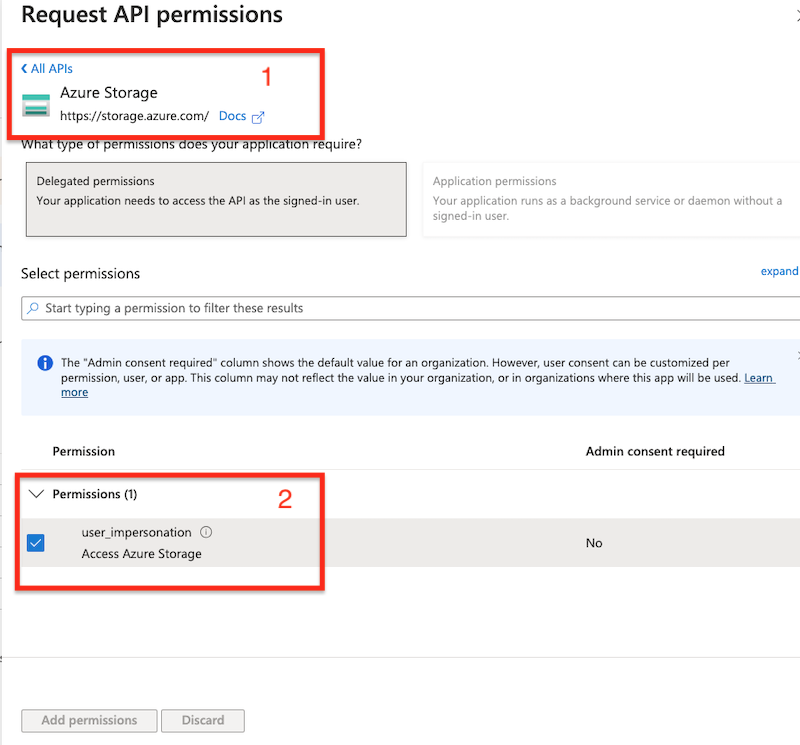The height and width of the screenshot is (745, 800).
Task: Select Delegated permissions type
Action: coord(216,200)
